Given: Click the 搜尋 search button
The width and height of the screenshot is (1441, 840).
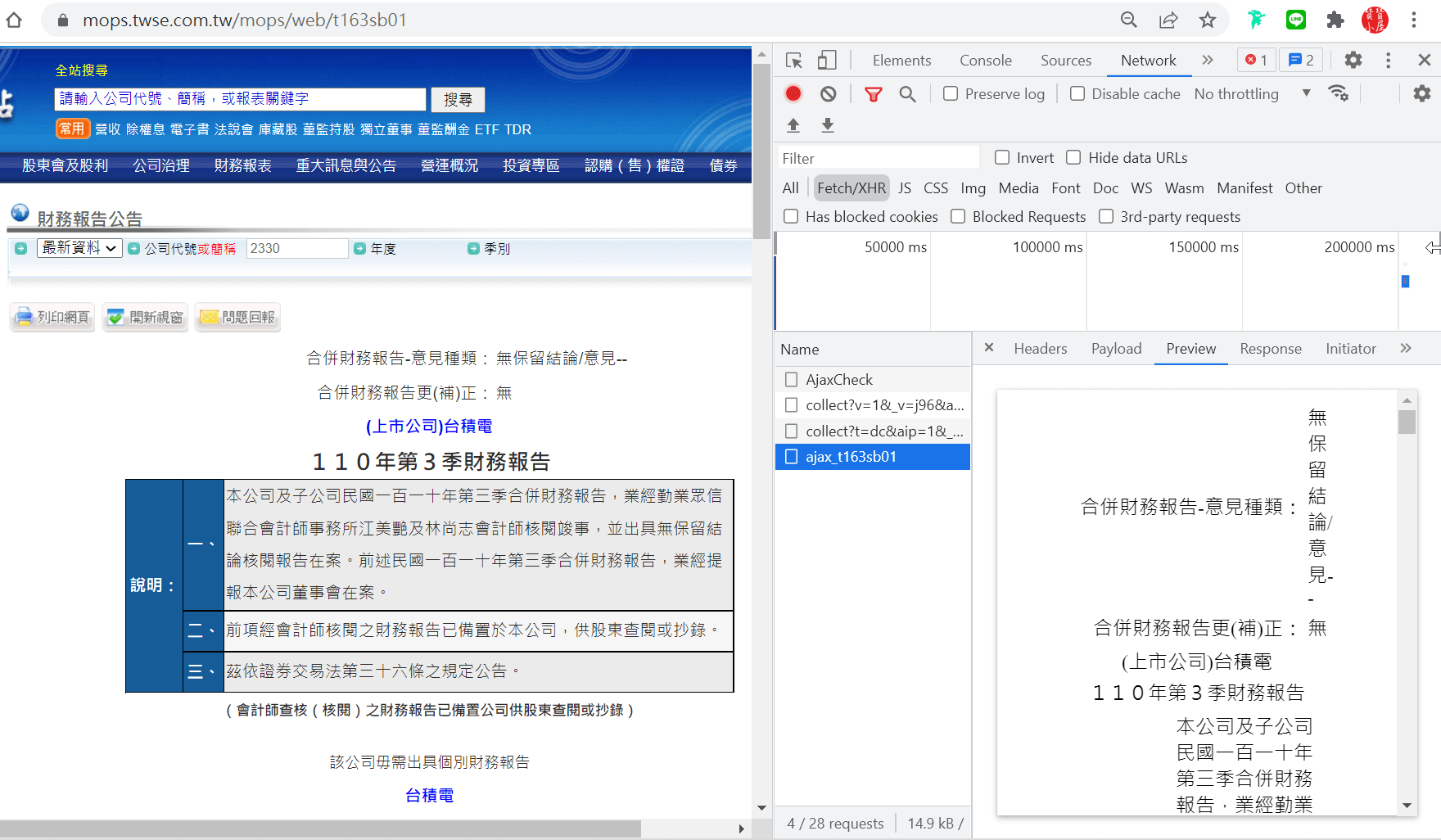Looking at the screenshot, I should (x=458, y=99).
